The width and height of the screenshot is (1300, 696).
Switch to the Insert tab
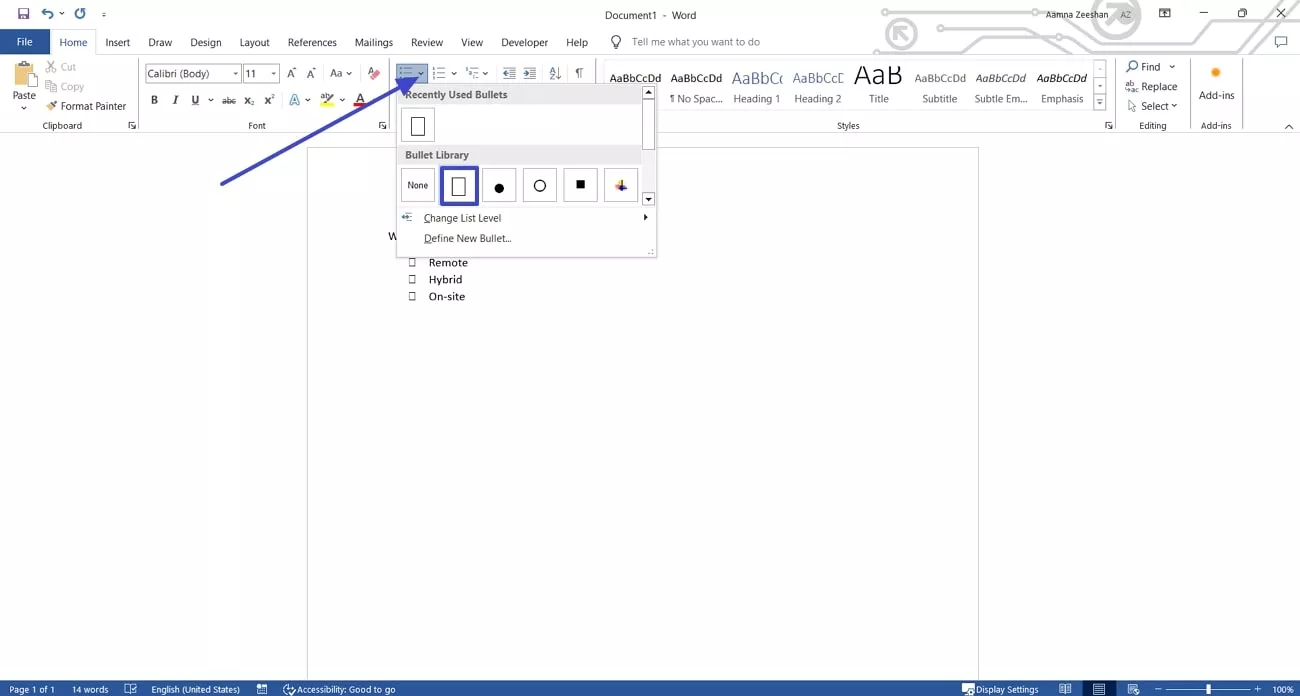click(x=118, y=42)
